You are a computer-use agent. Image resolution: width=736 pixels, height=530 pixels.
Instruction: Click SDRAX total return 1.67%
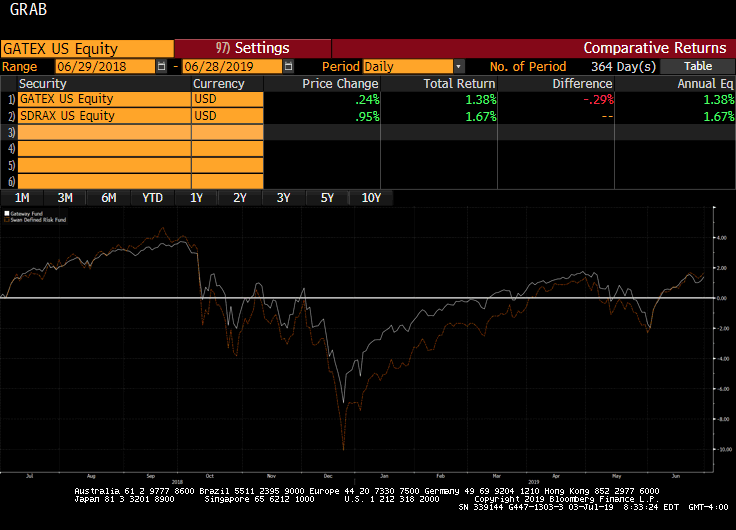coord(481,116)
